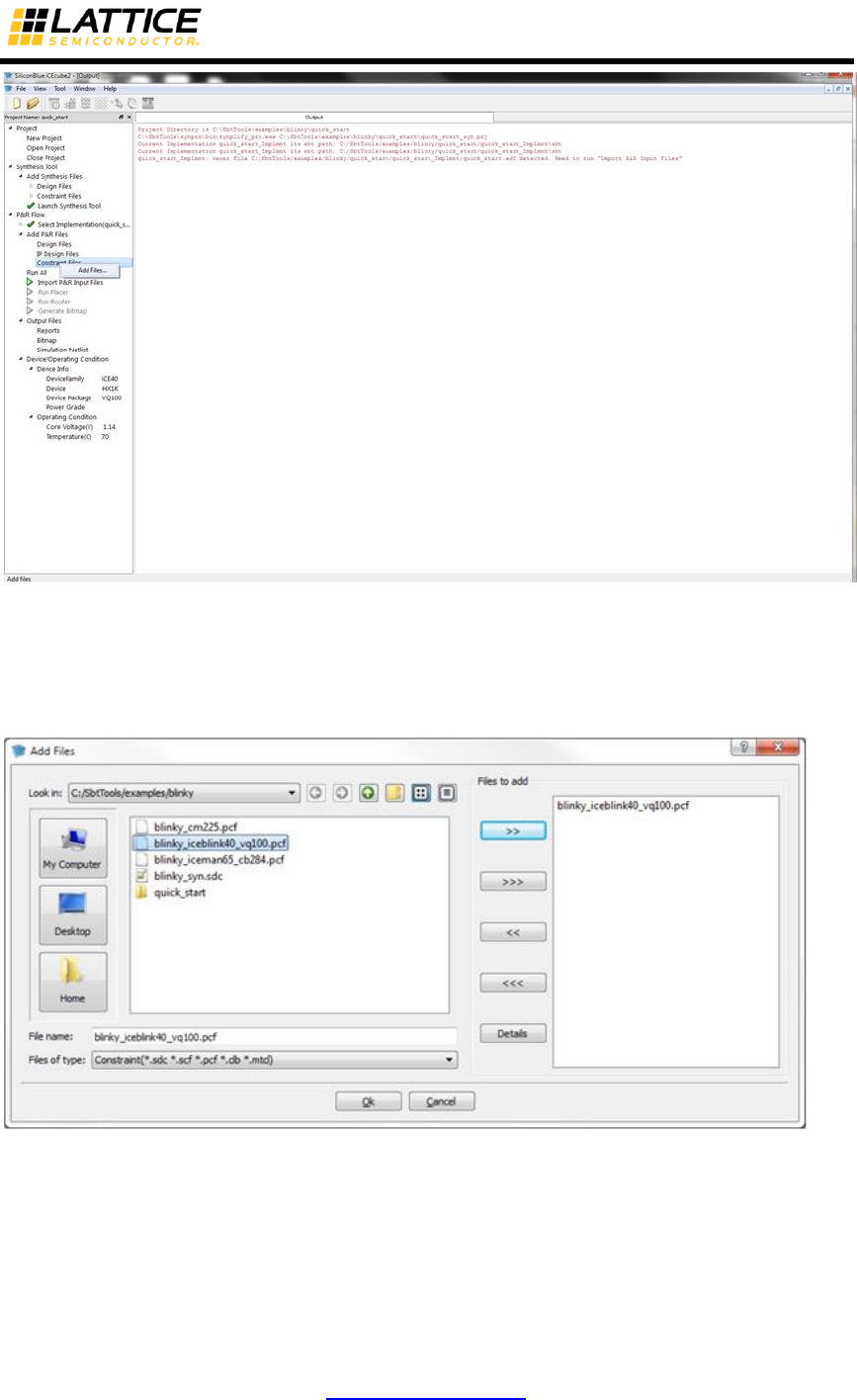Click the File name input field
The width and height of the screenshot is (857, 1400).
click(273, 1038)
